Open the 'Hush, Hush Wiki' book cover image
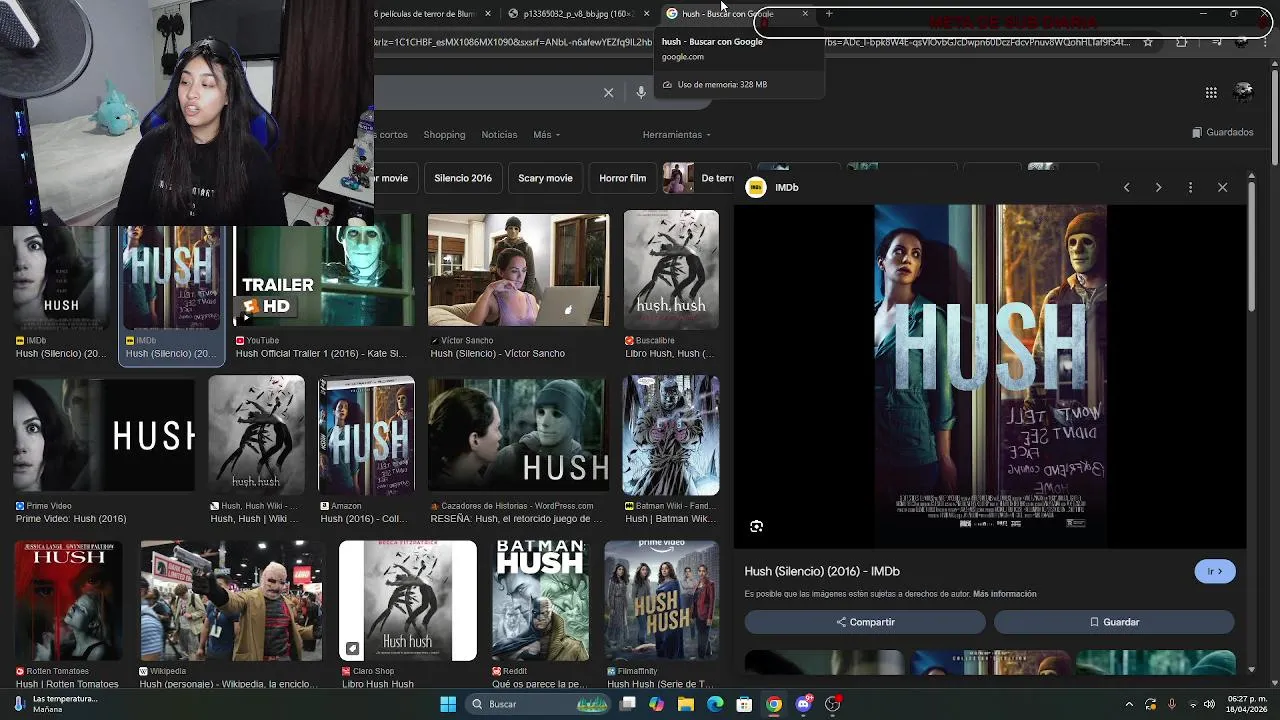1280x720 pixels. [256, 436]
